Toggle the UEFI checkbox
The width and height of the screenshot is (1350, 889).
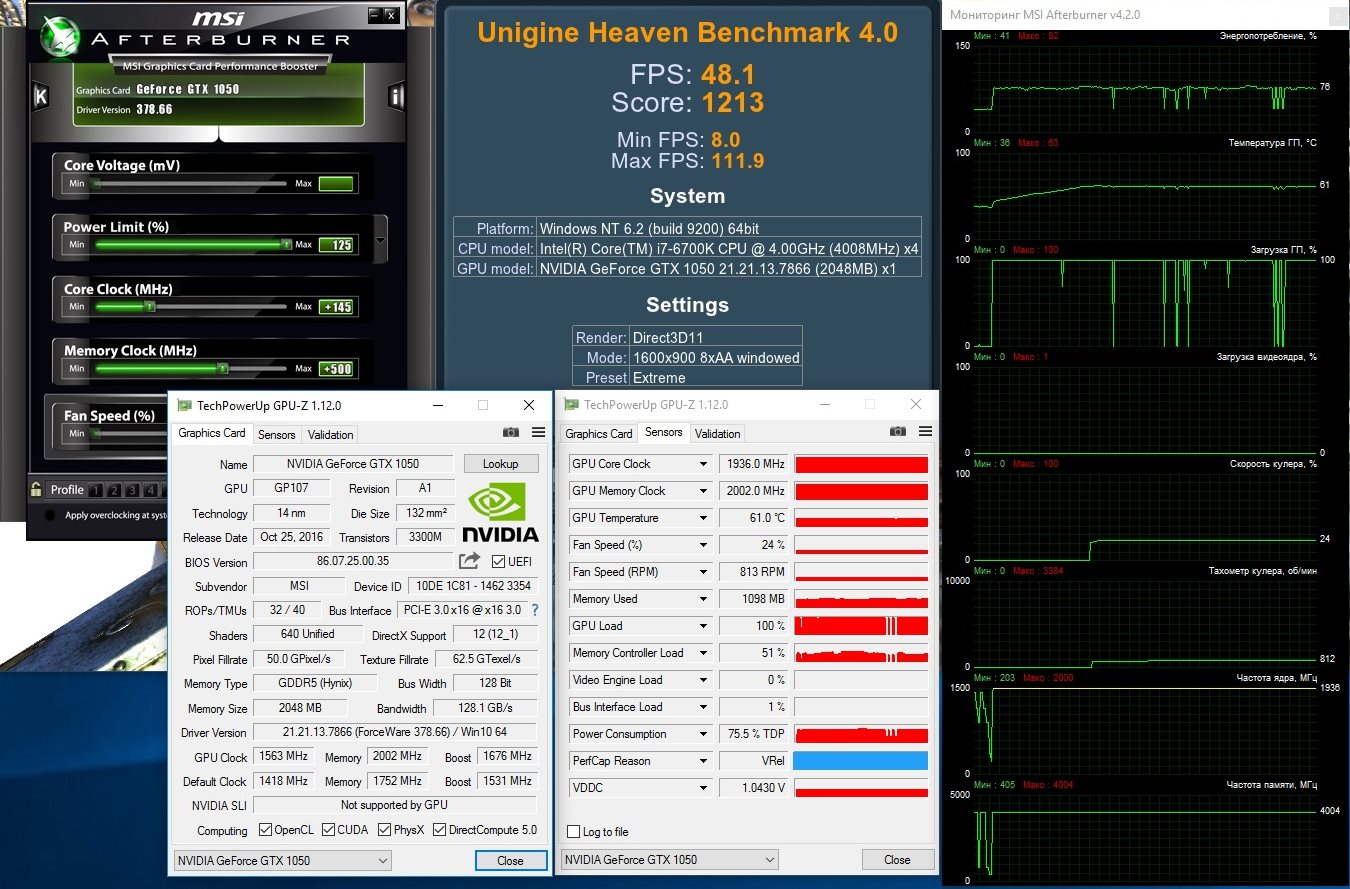point(498,562)
